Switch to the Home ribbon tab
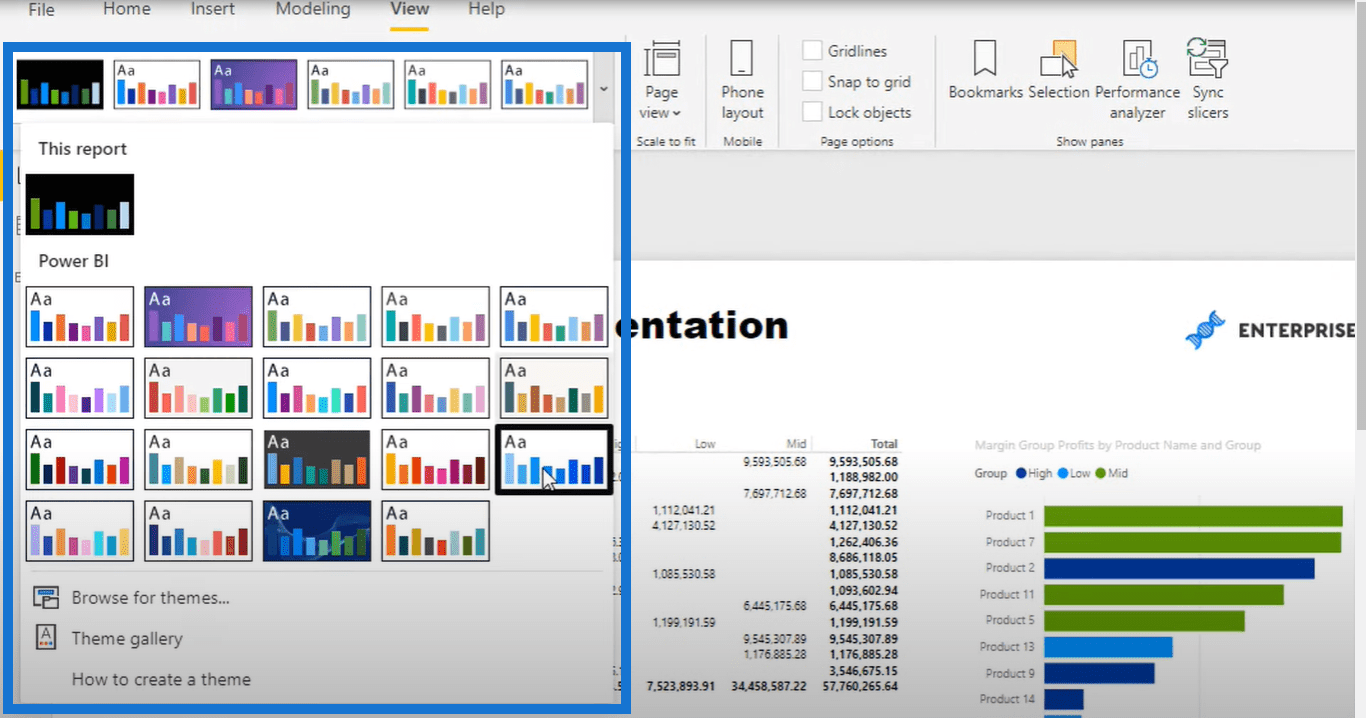This screenshot has height=718, width=1366. (x=127, y=10)
